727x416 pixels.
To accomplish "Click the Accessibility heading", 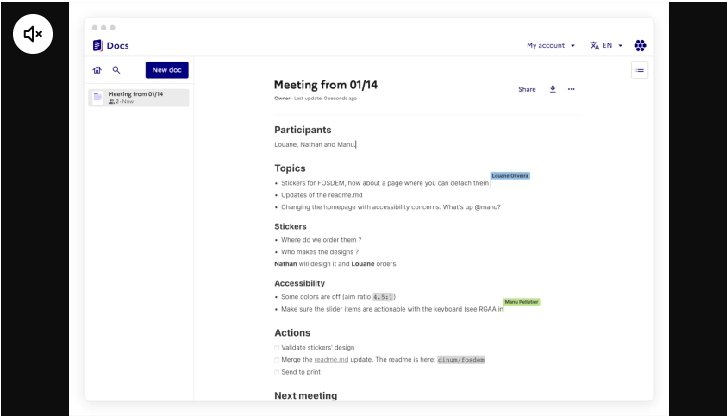I will [300, 283].
